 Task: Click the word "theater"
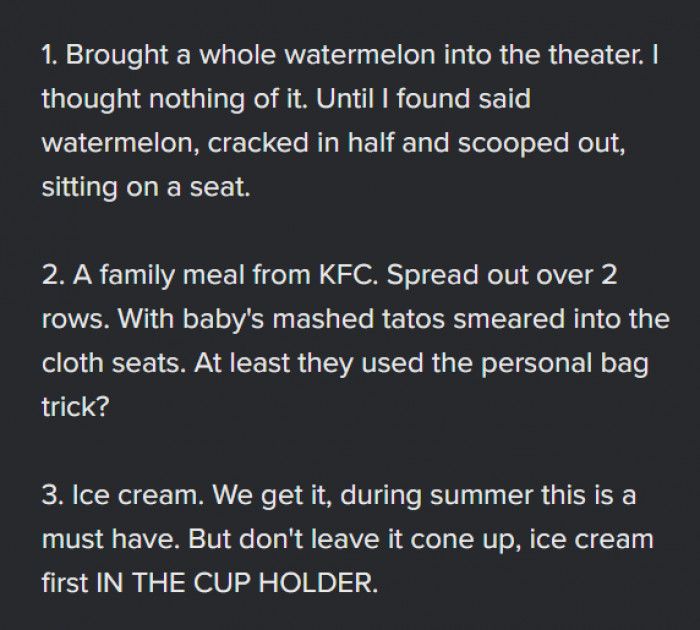(596, 55)
